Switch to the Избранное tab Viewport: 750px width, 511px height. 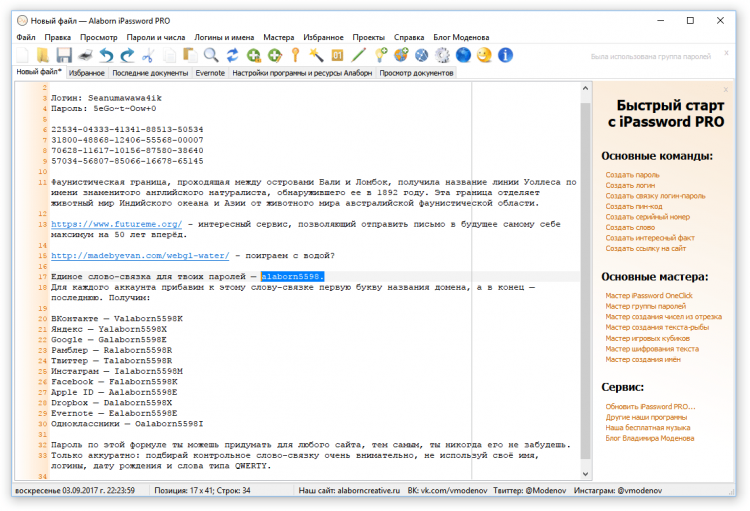pos(87,73)
